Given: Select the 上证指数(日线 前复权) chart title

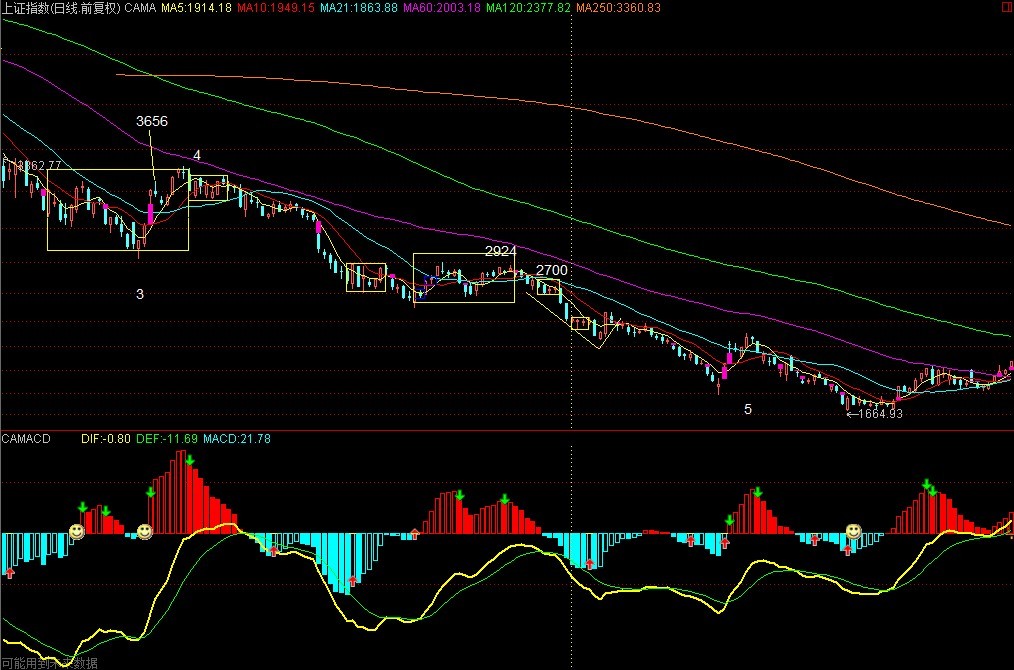Looking at the screenshot, I should click(x=60, y=8).
